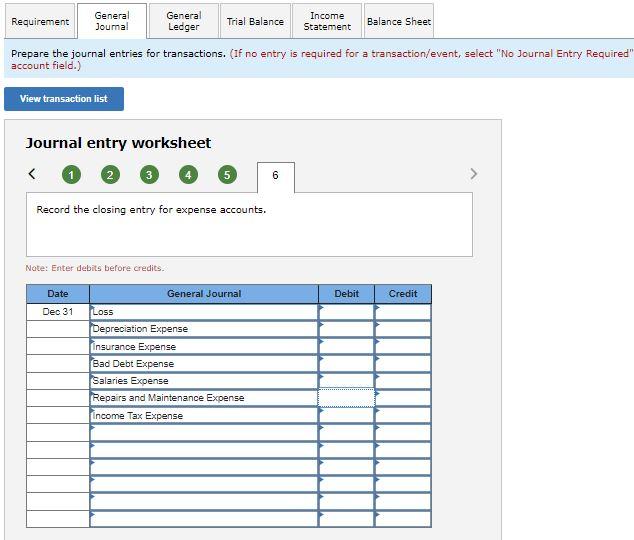Screen dimensions: 634x540
Task: Click the debit field for Loss
Action: pos(347,312)
